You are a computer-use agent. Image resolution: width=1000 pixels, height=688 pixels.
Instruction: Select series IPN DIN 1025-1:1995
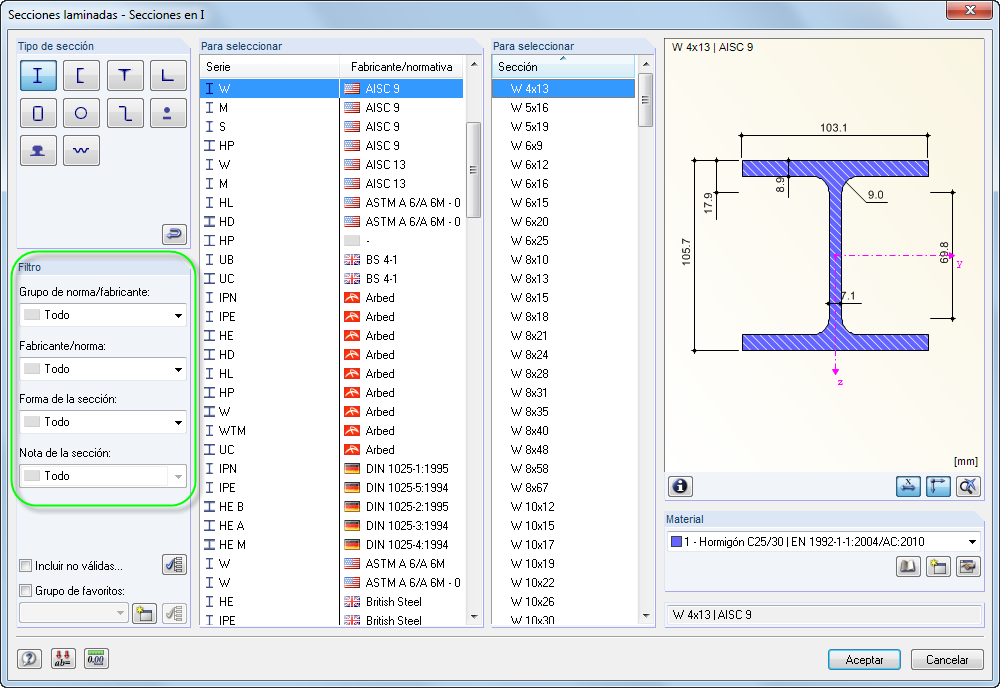(x=332, y=469)
